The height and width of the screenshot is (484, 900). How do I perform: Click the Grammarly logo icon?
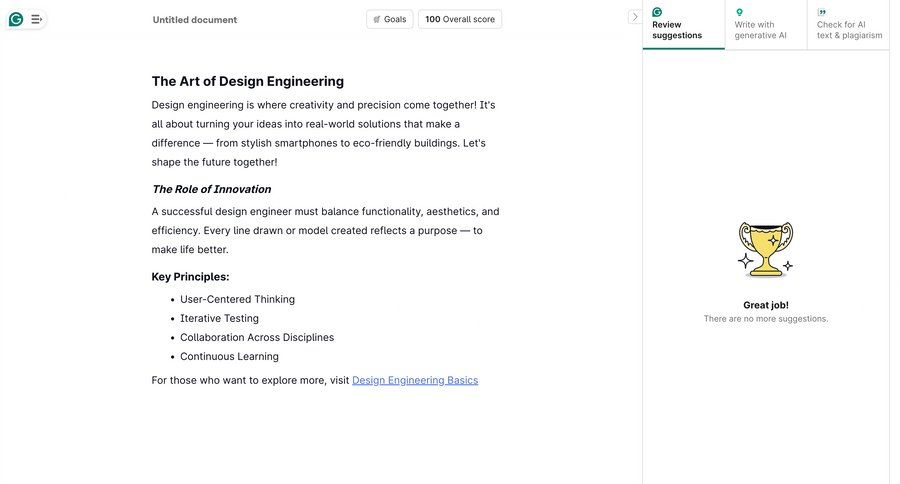pos(16,20)
